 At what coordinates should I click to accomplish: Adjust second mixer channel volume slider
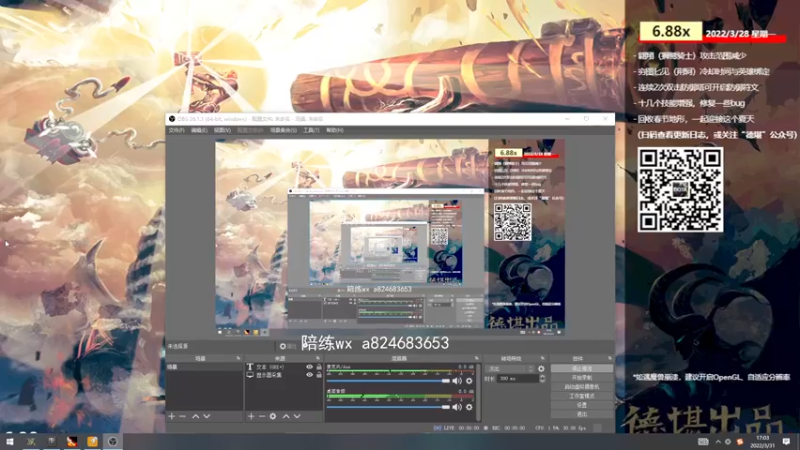(x=388, y=407)
